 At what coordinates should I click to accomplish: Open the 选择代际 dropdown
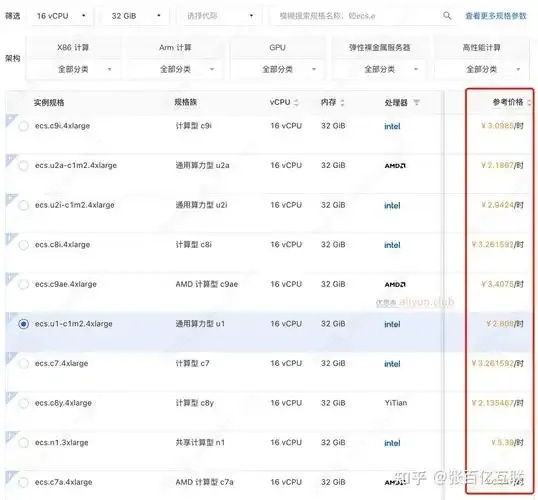coord(220,16)
